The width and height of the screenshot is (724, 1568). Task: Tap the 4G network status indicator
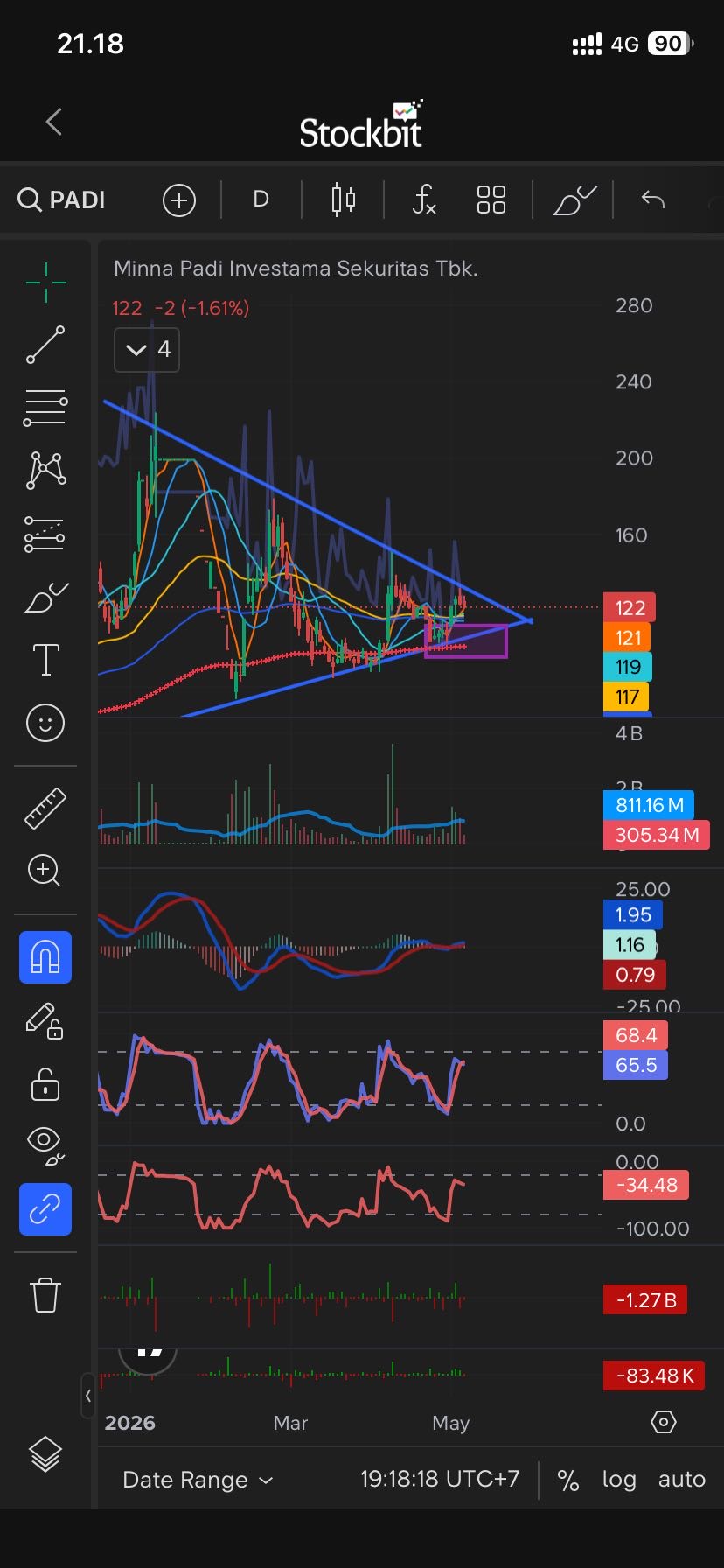(624, 45)
